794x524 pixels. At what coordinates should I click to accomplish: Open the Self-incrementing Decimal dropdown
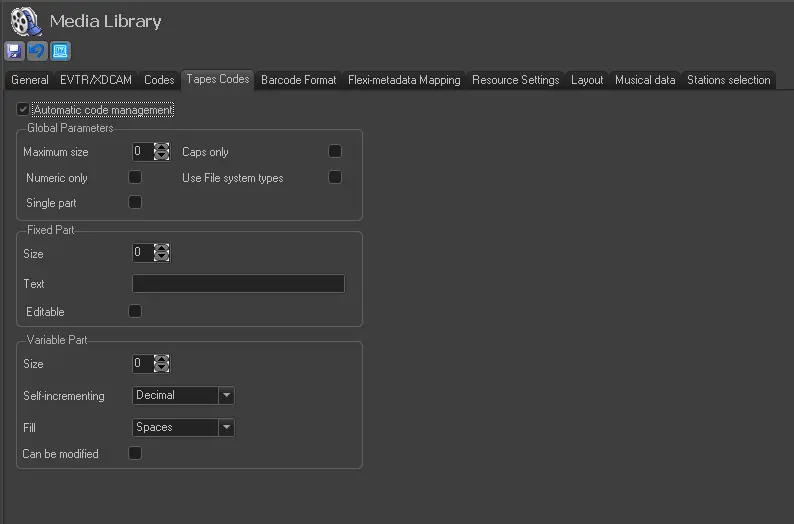point(227,396)
